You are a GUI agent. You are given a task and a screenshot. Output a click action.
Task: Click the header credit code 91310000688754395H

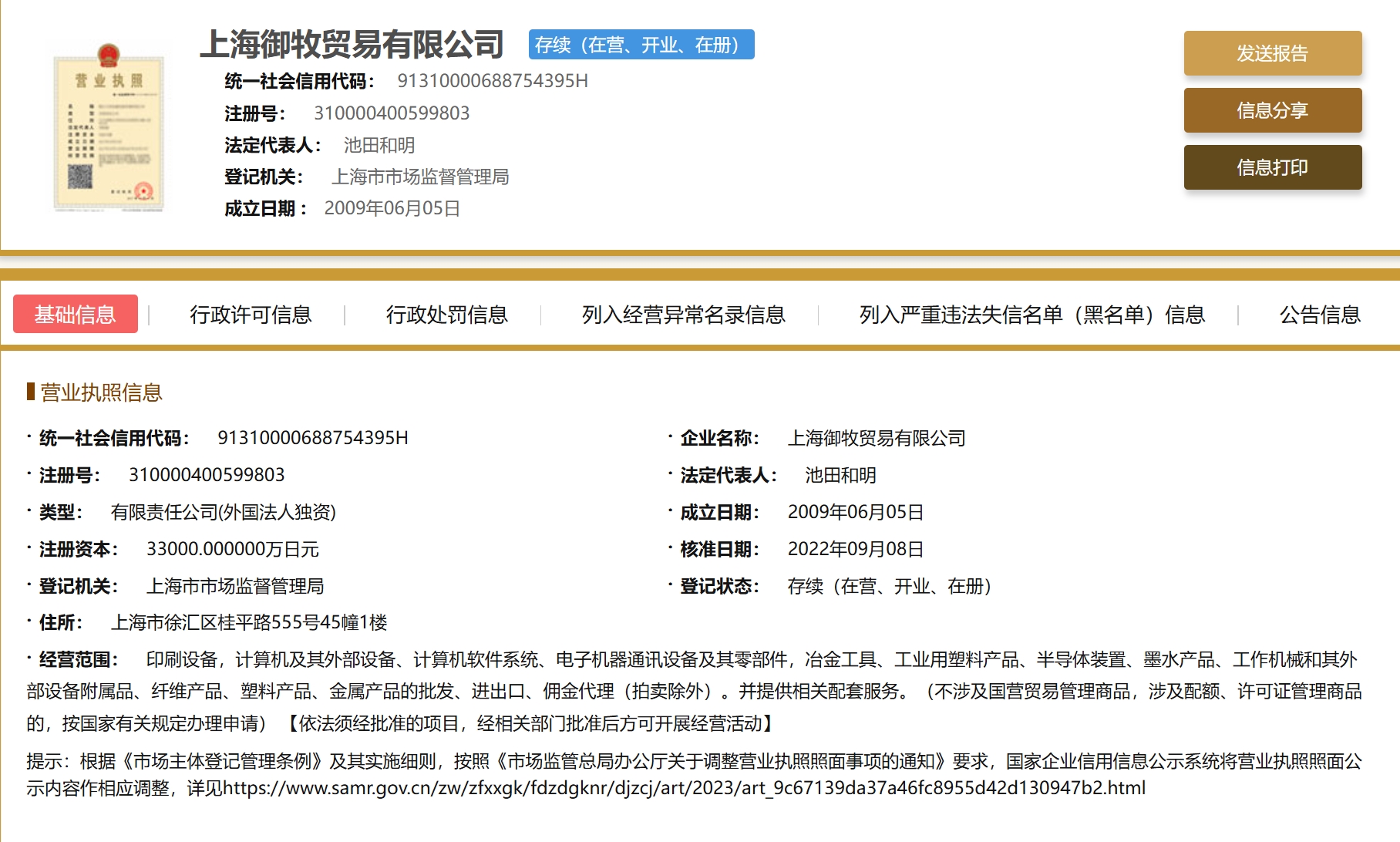point(493,81)
